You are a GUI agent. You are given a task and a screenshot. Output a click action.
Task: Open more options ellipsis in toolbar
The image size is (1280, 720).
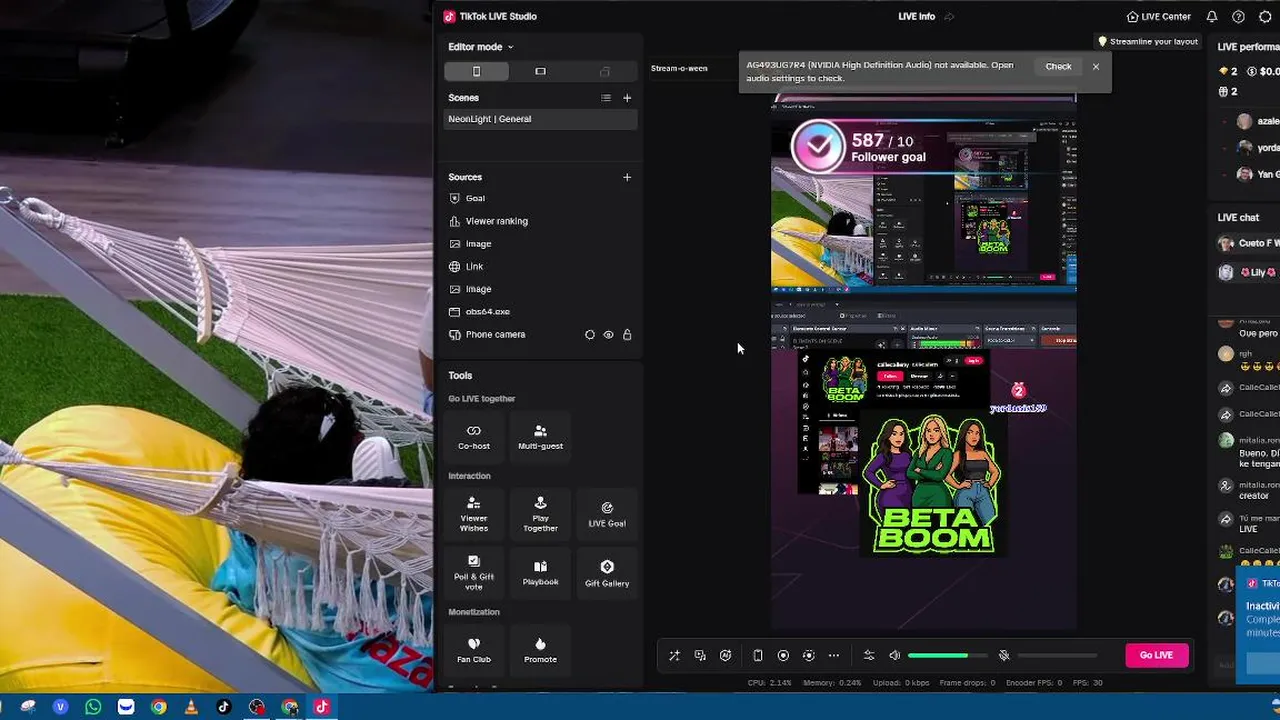834,656
